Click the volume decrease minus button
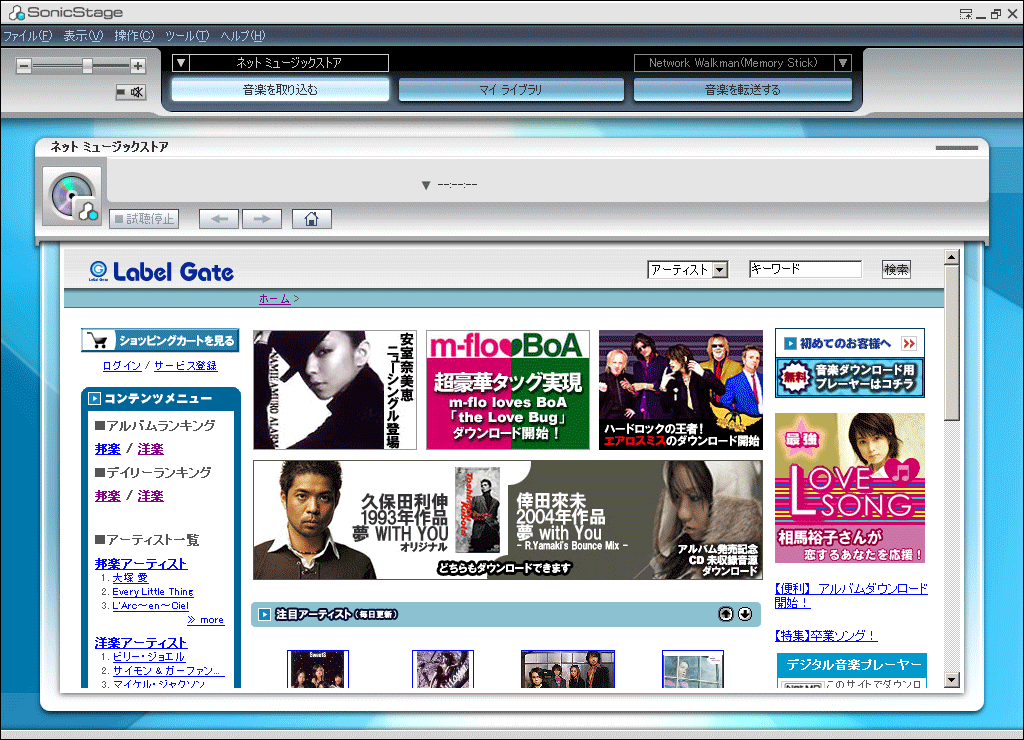Viewport: 1024px width, 740px height. click(x=24, y=65)
